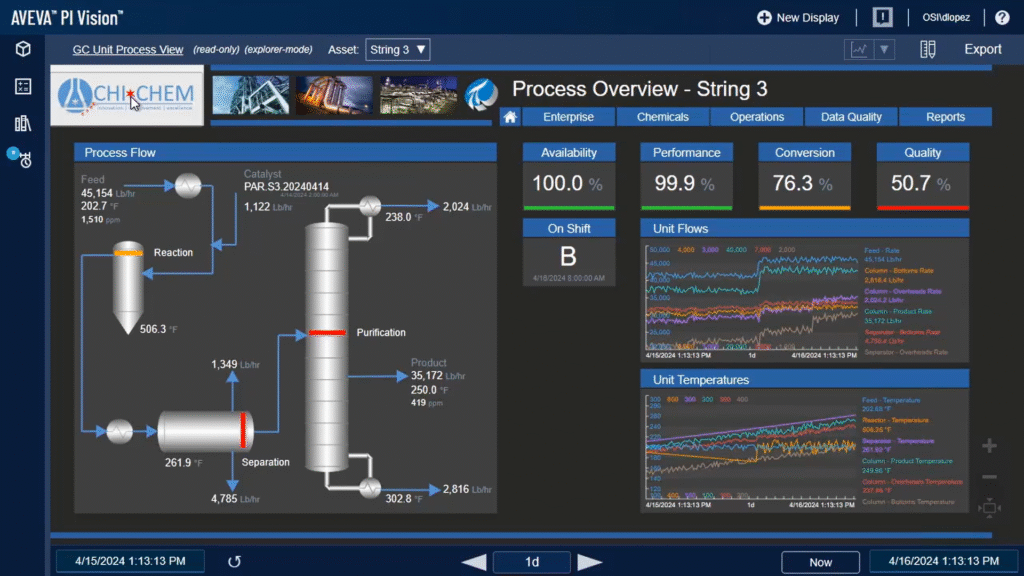Open the notifications alert icon

882,17
